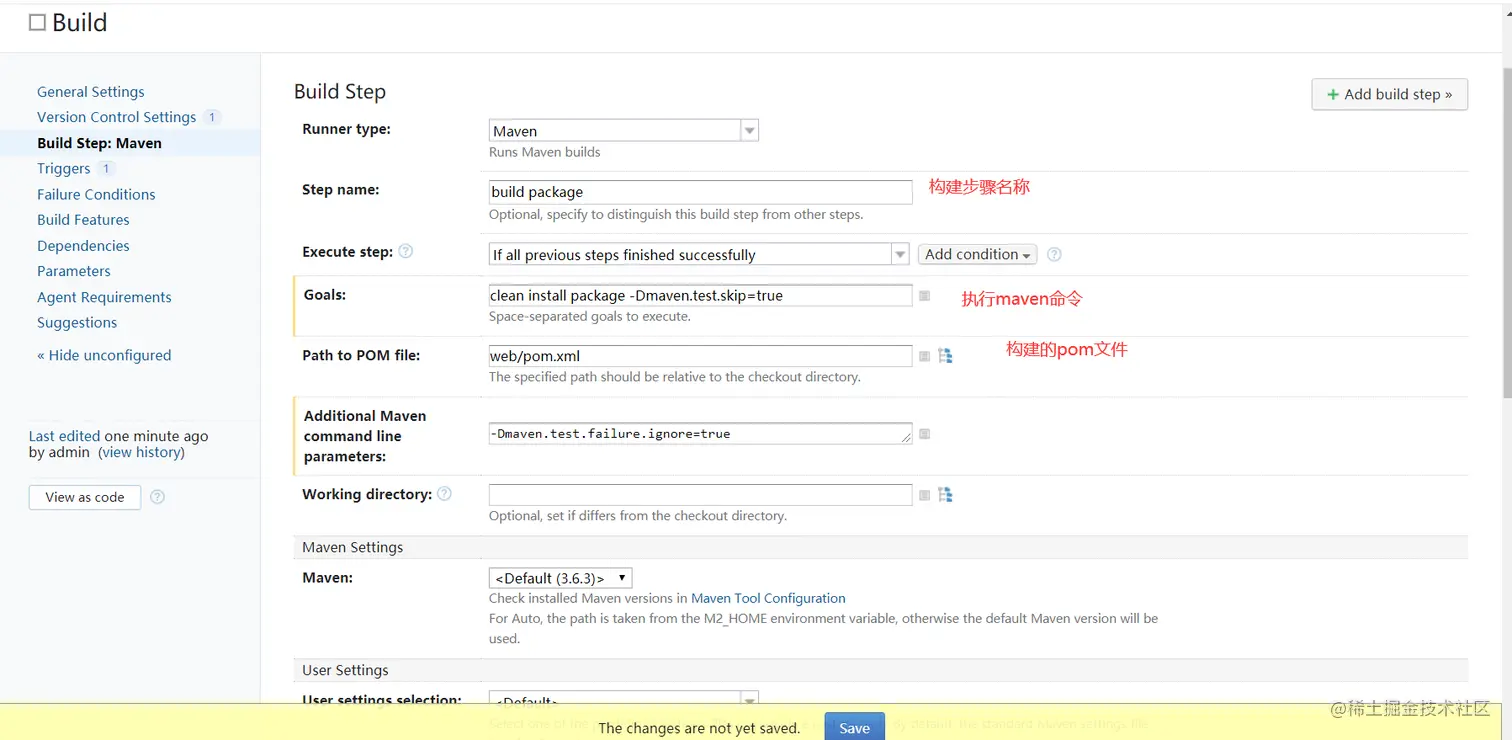The width and height of the screenshot is (1512, 740).
Task: Go to Dependencies section
Action: click(x=83, y=246)
